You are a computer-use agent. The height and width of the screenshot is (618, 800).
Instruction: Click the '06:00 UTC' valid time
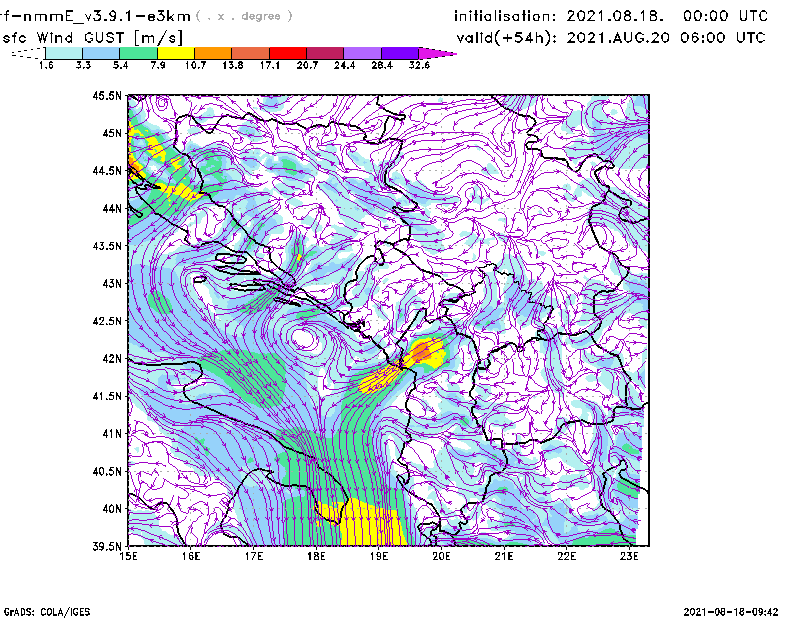pos(723,37)
